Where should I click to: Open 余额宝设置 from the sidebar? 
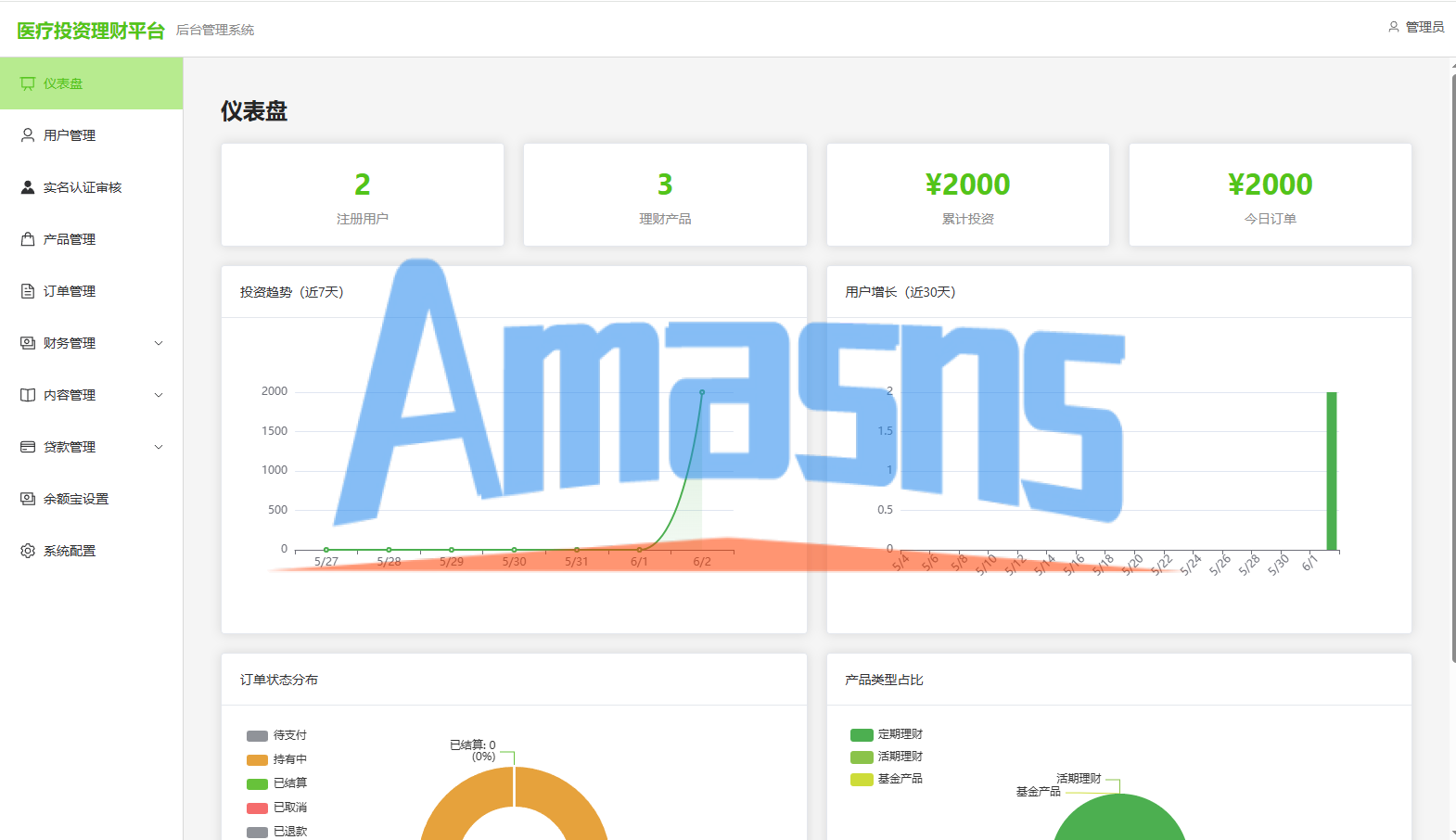tap(92, 499)
